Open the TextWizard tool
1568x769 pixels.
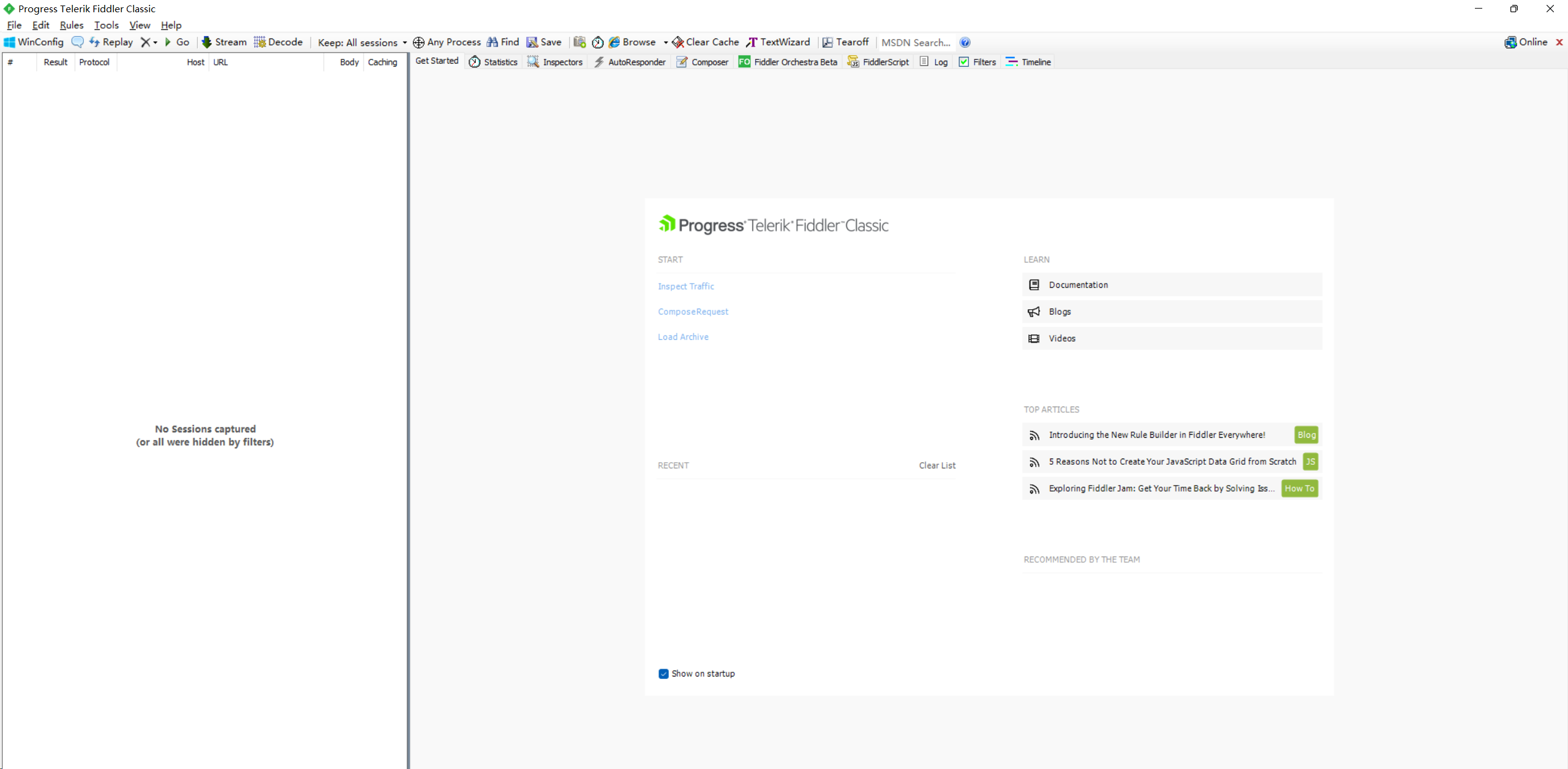778,42
